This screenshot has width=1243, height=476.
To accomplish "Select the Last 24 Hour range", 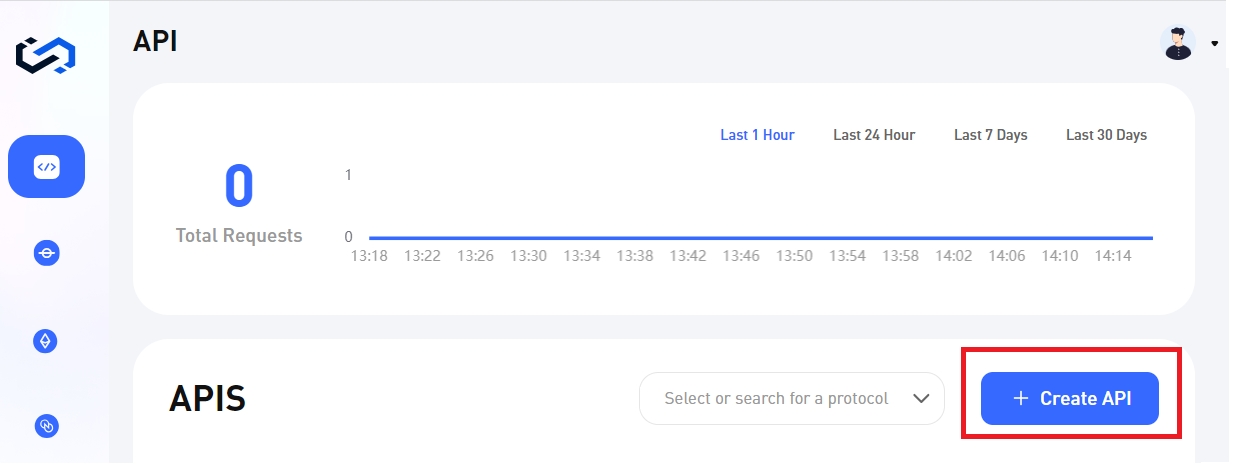I will click(873, 135).
